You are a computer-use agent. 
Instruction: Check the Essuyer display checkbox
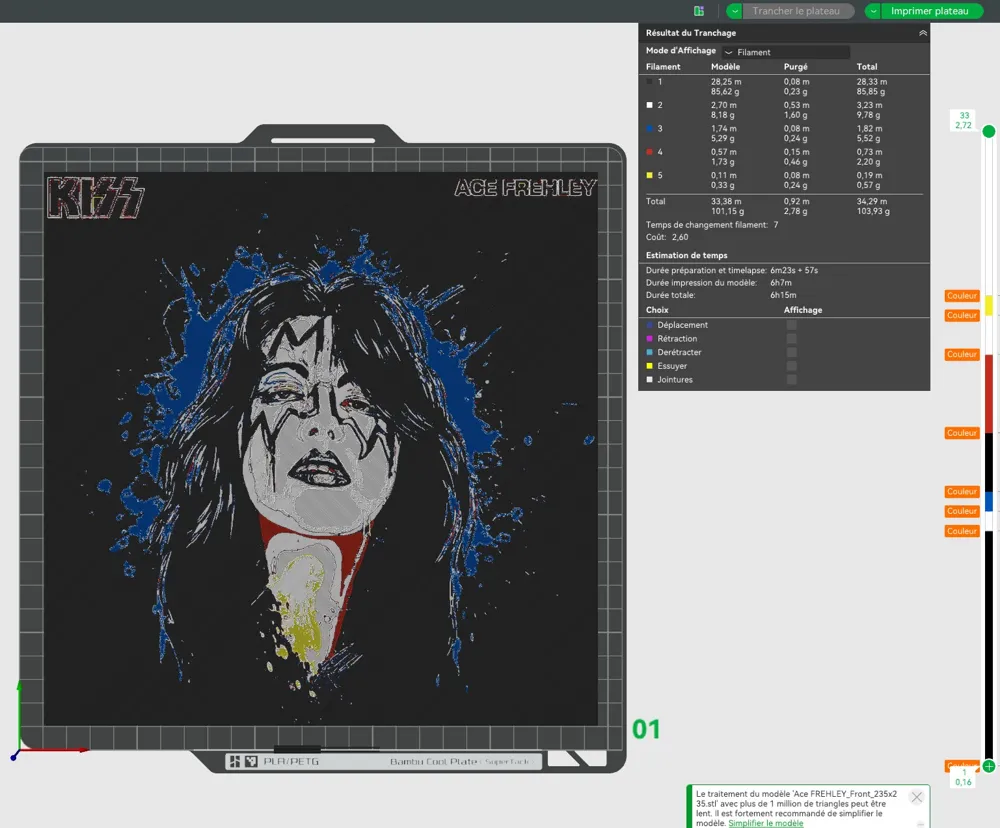click(x=791, y=366)
